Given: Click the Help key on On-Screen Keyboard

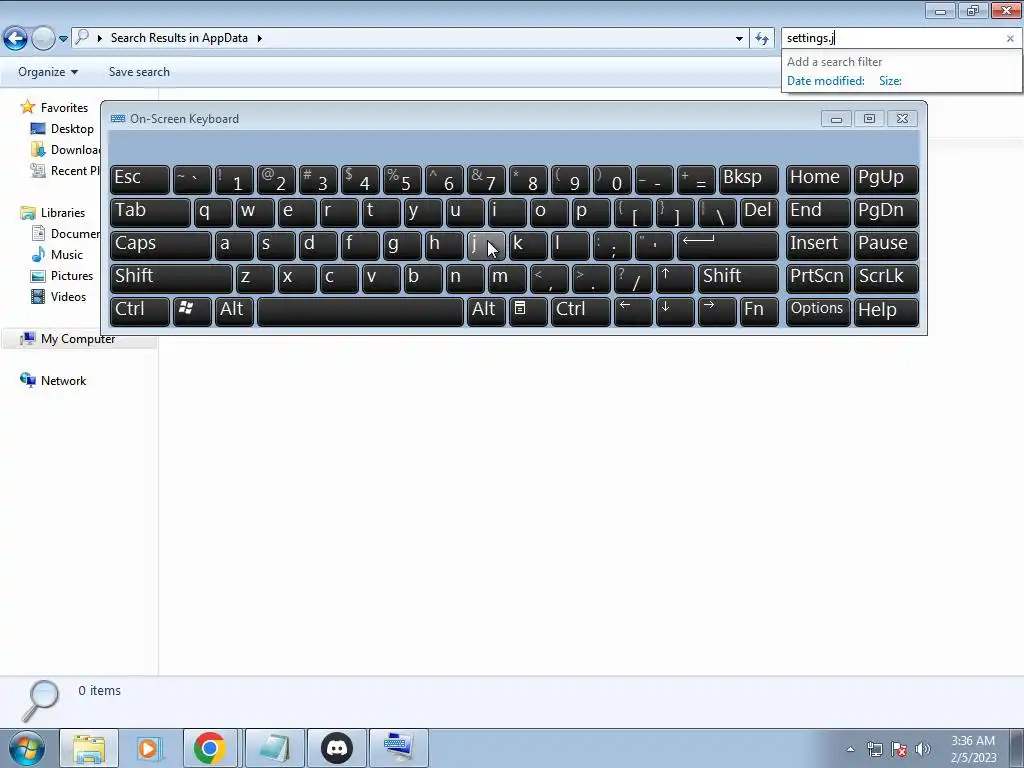Looking at the screenshot, I should pyautogui.click(x=886, y=312).
